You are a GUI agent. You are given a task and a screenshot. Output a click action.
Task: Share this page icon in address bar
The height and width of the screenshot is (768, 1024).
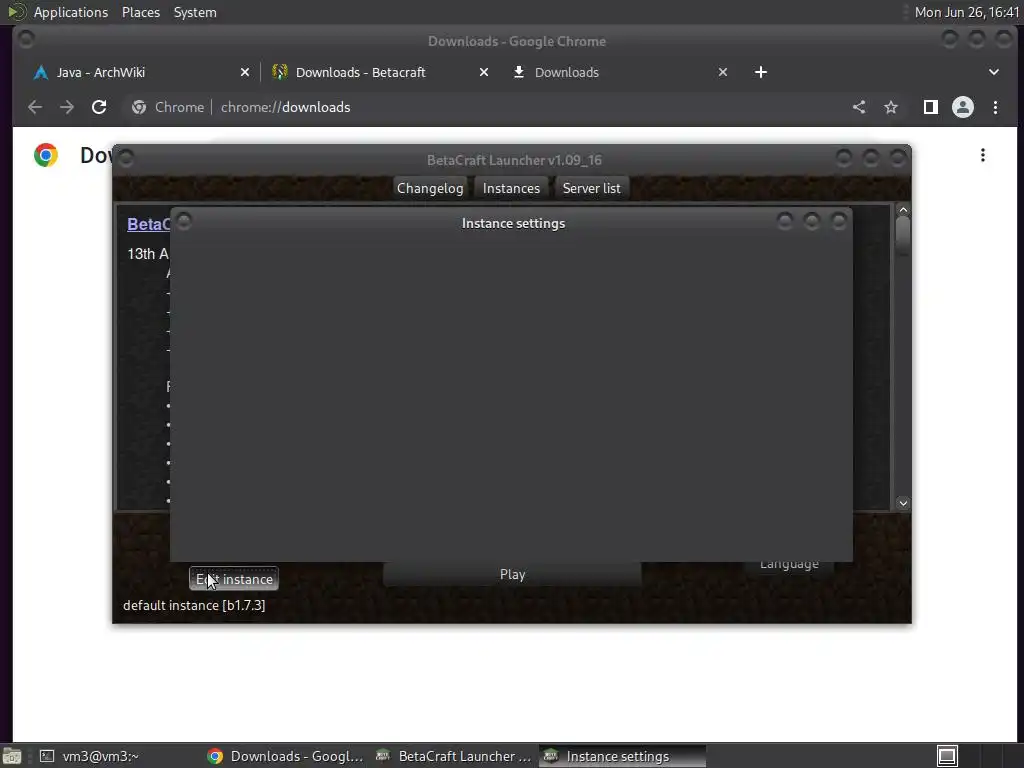point(859,107)
